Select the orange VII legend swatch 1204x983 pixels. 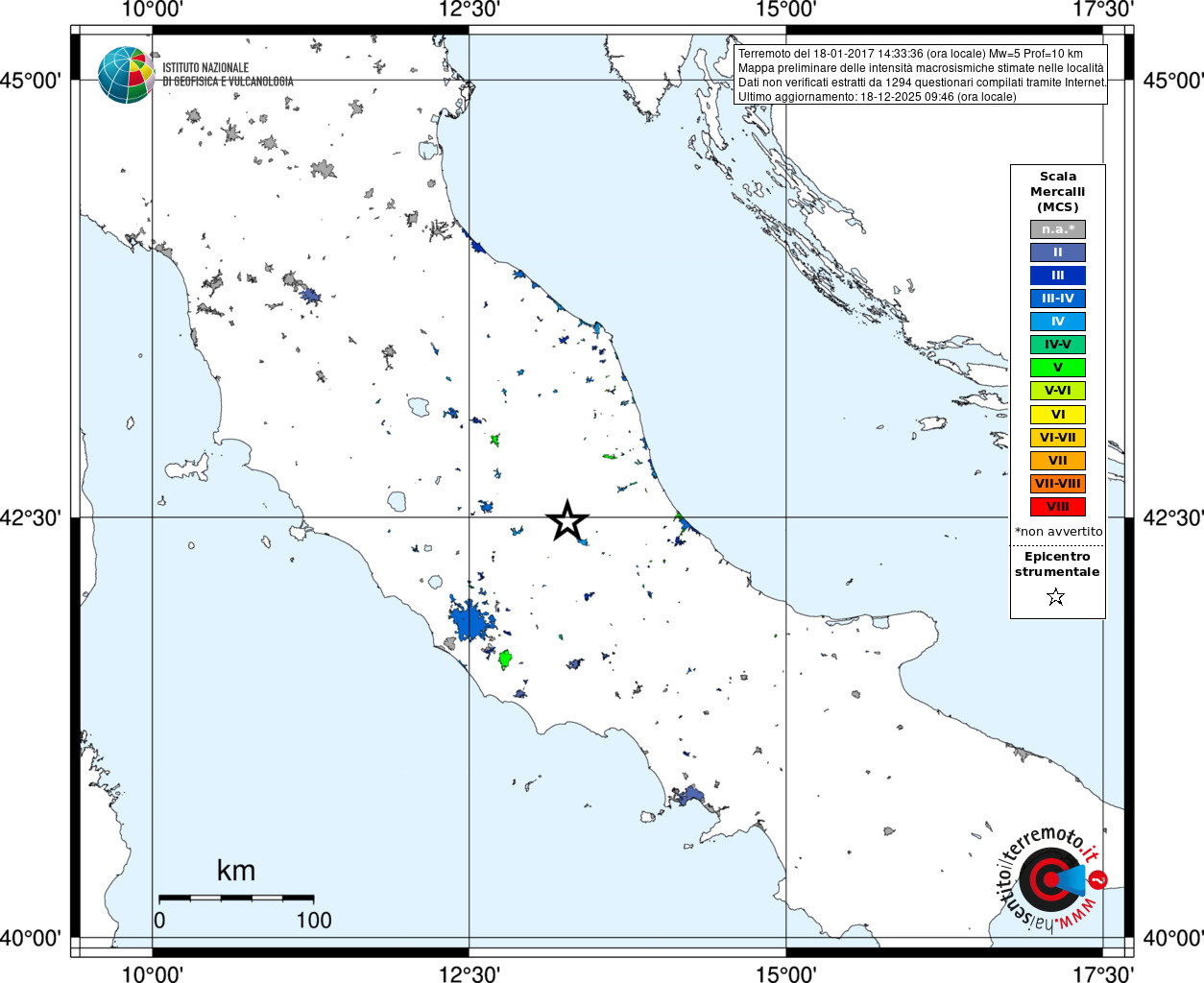1058,461
